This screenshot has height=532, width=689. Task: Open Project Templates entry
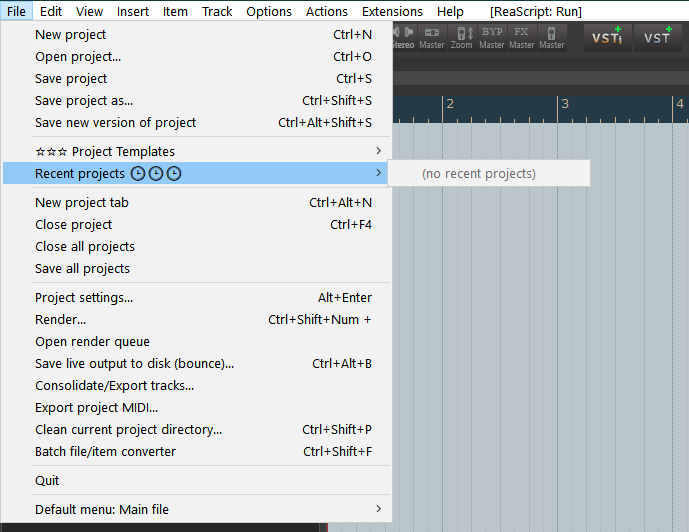(196, 151)
